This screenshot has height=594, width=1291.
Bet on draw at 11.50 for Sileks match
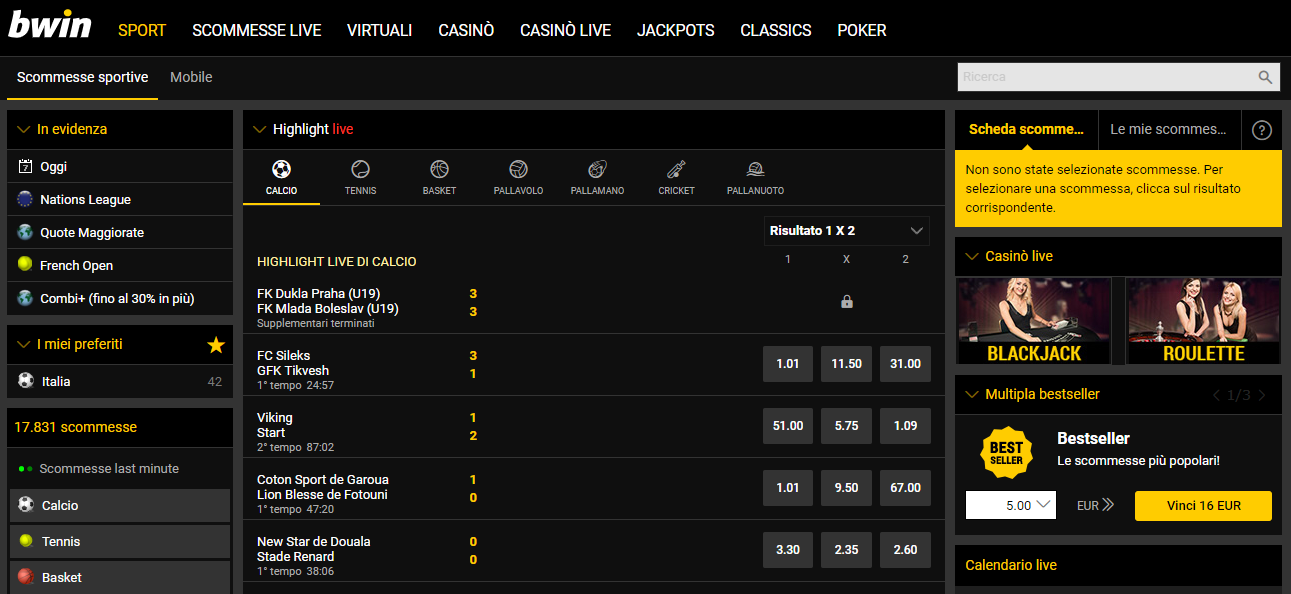point(847,364)
